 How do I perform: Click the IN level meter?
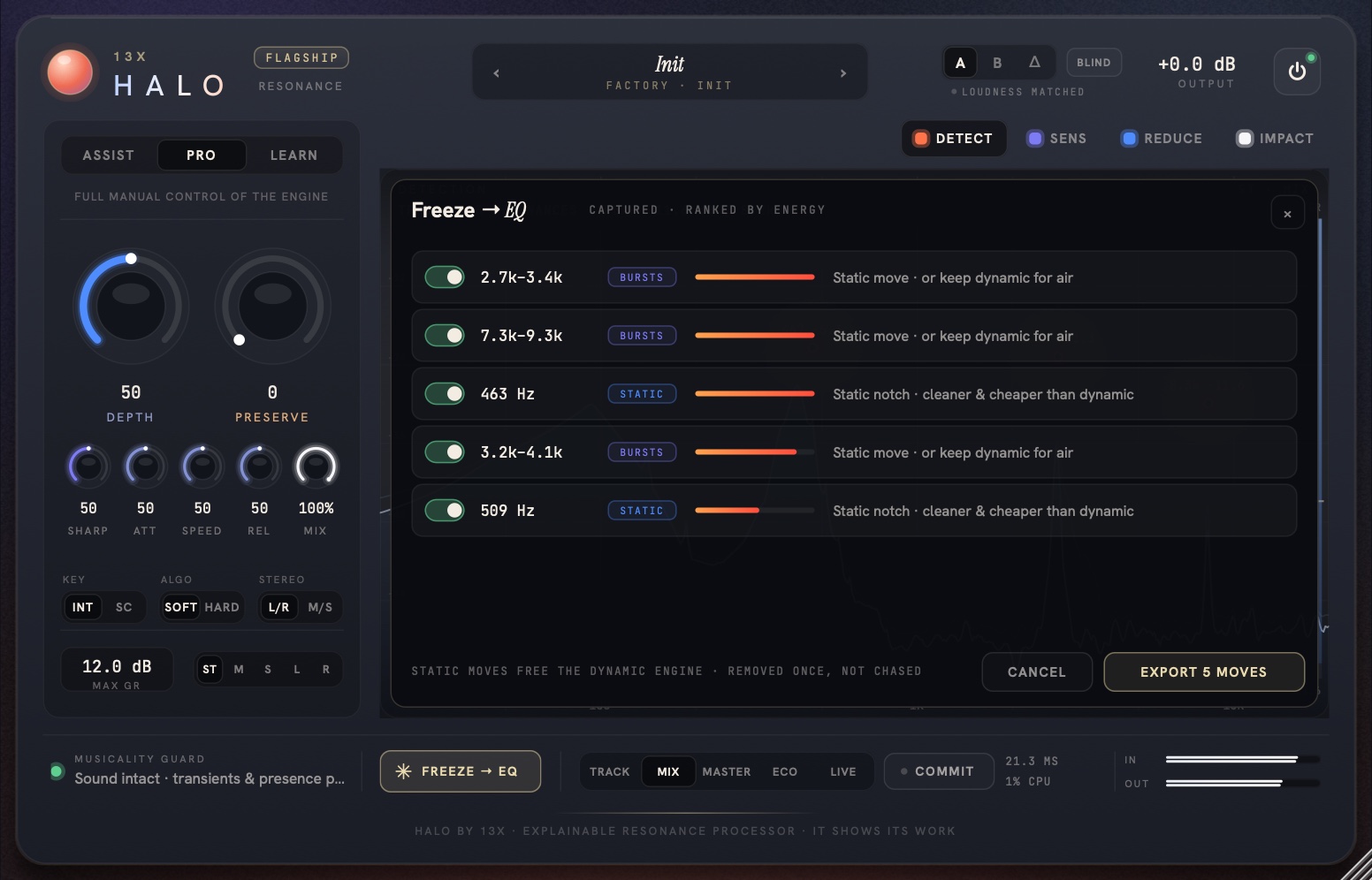[x=1242, y=760]
